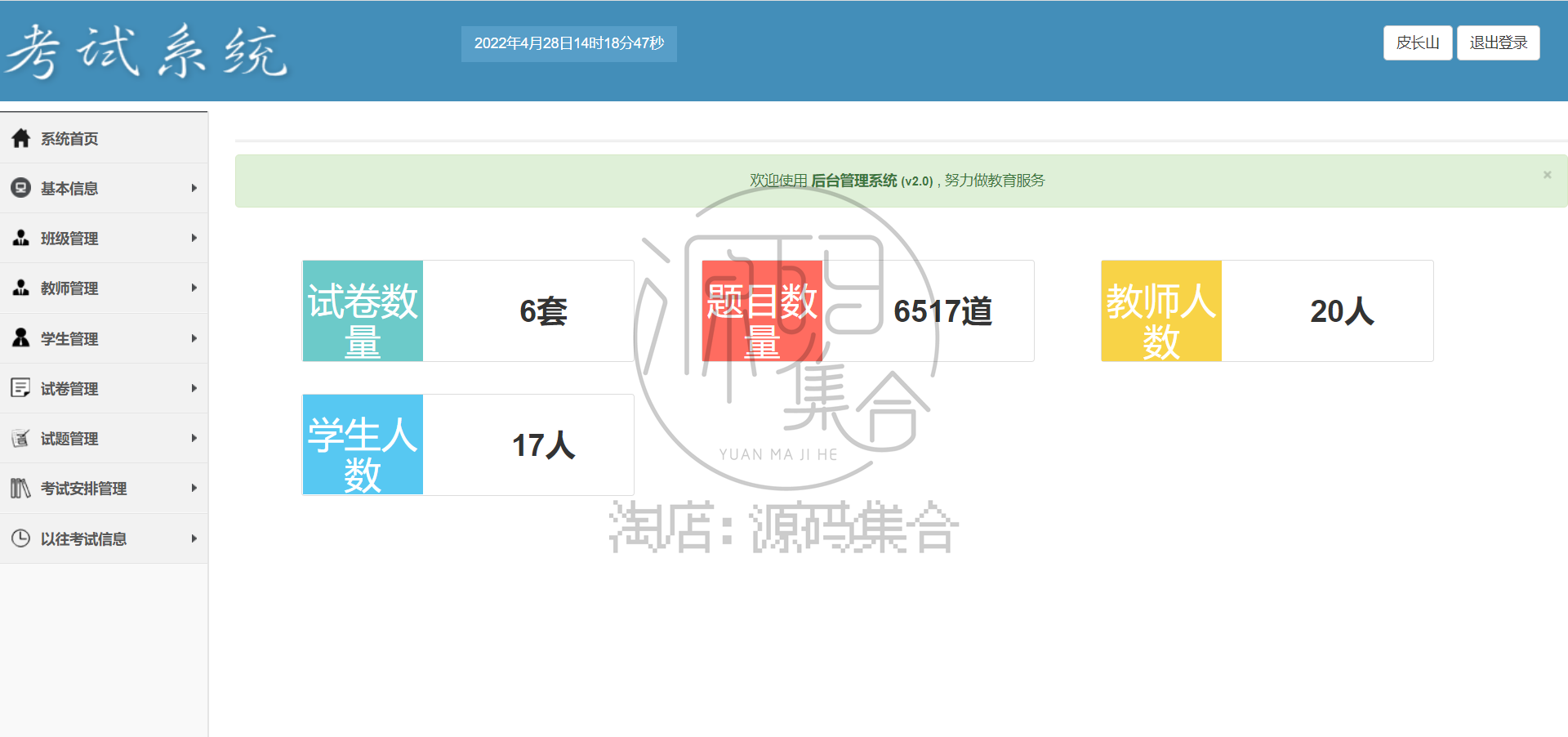The image size is (1568, 737).
Task: Click the teal 试卷数量 tile
Action: click(x=363, y=310)
